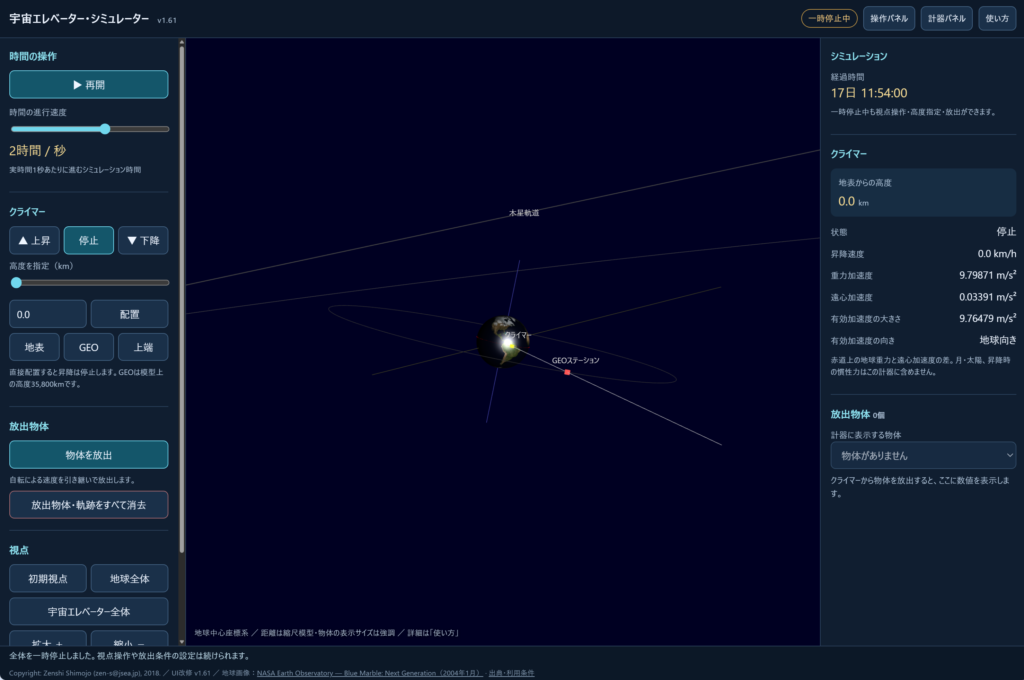Open the 計器に表示する物体 dropdown

click(x=923, y=456)
